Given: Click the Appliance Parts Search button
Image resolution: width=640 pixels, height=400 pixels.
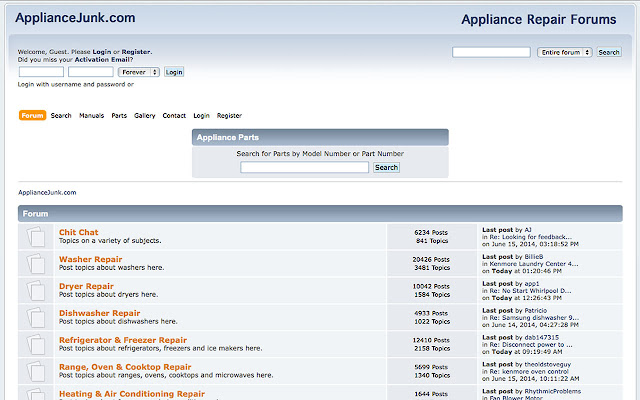Looking at the screenshot, I should 386,167.
